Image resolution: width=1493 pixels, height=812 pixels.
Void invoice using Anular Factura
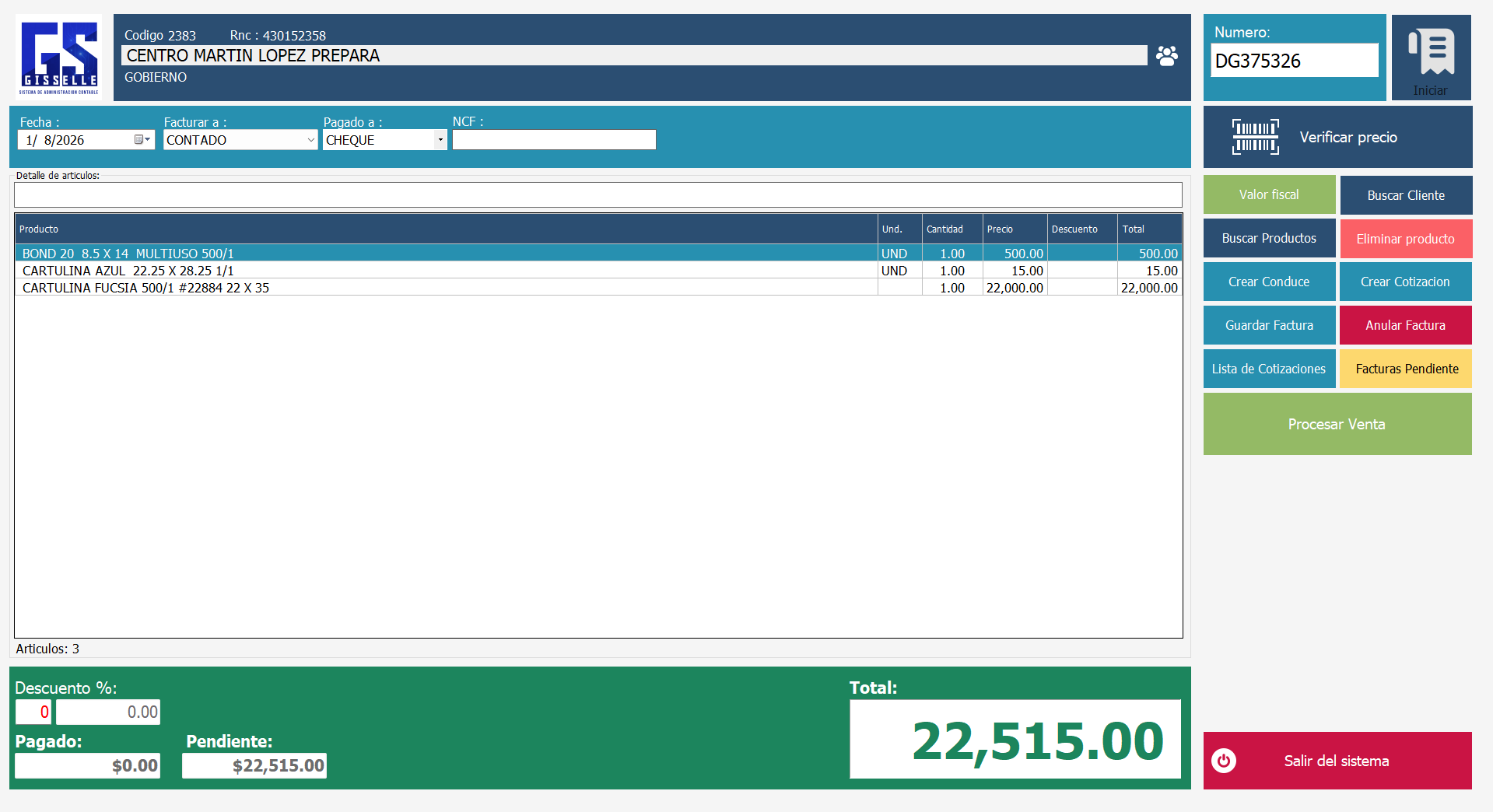1405,326
